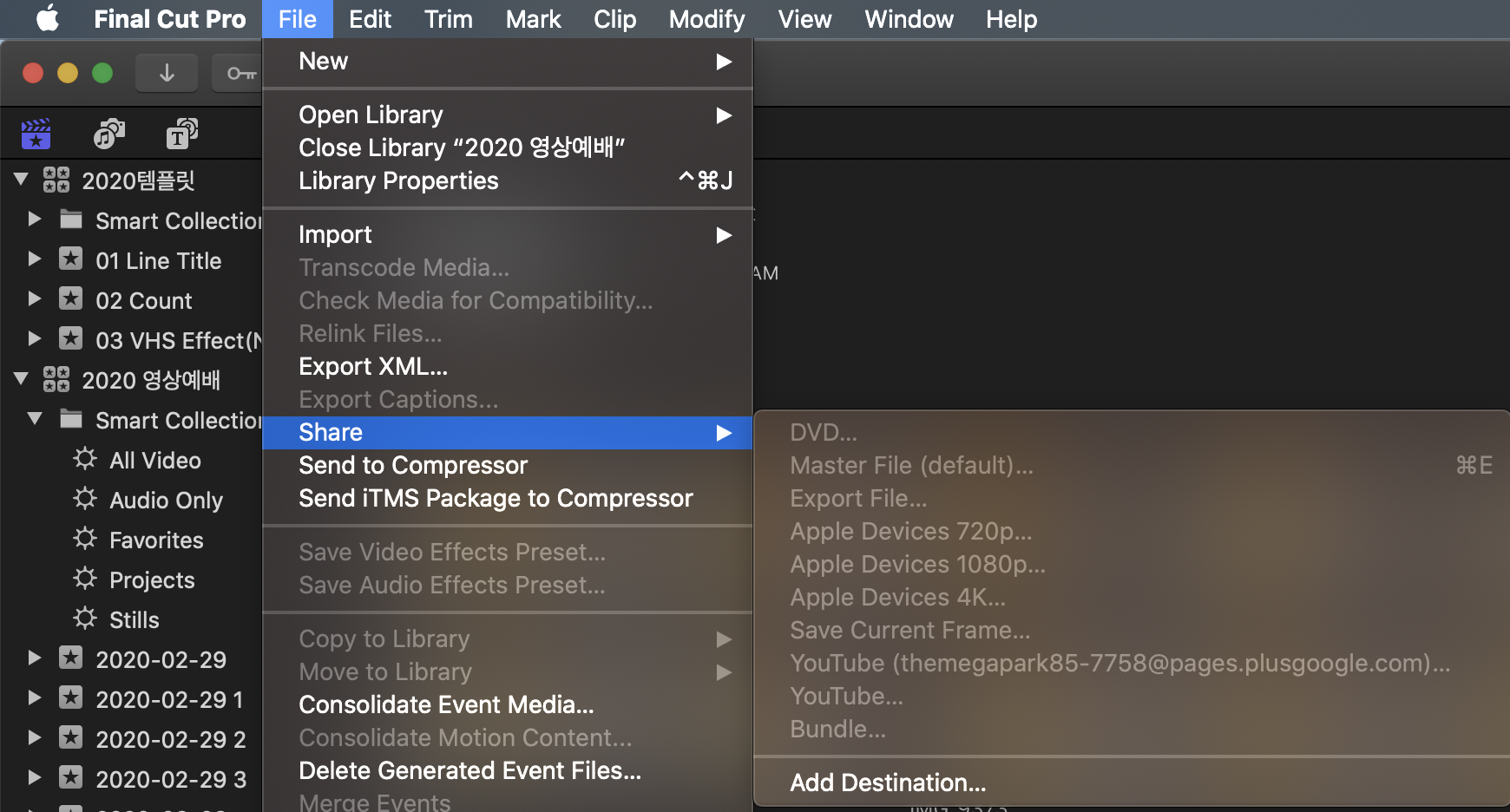
Task: Select Projects smart collection
Action: click(x=152, y=580)
